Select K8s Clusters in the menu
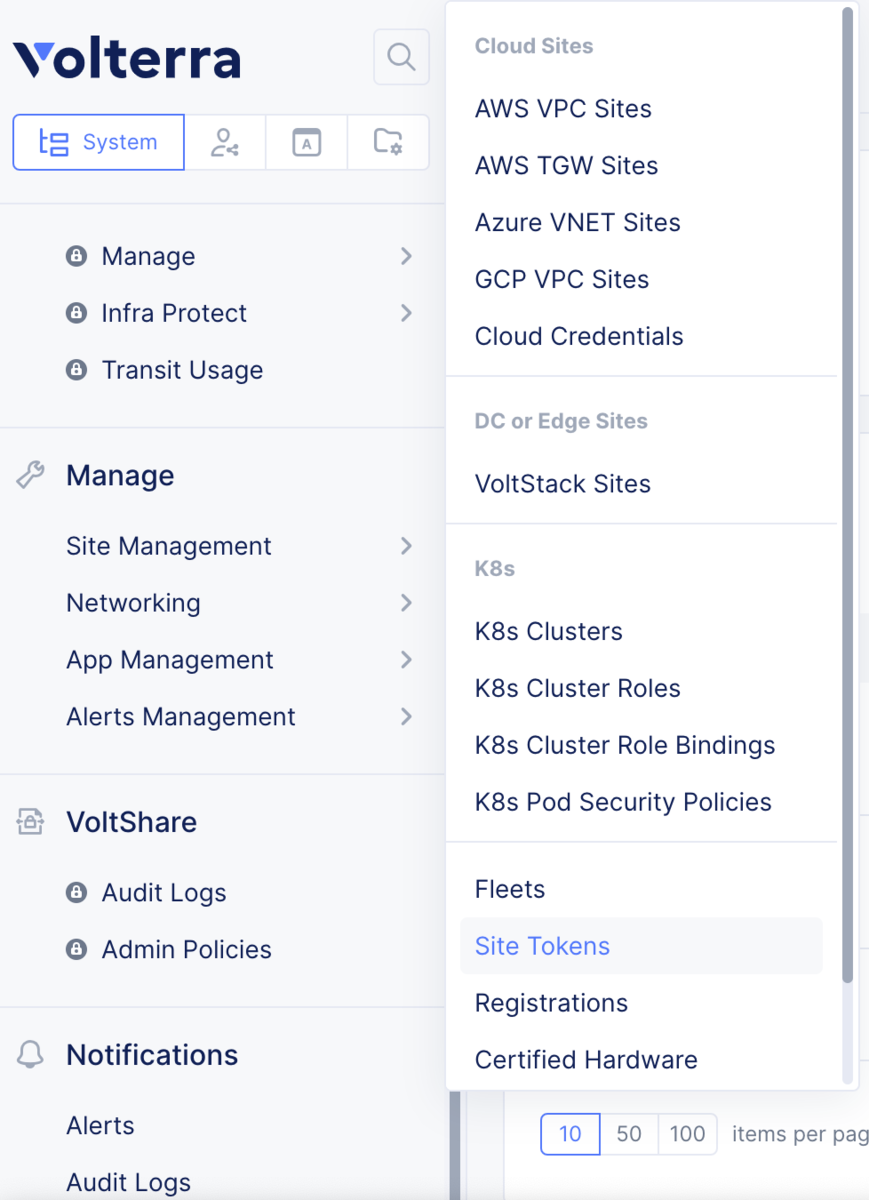The width and height of the screenshot is (869, 1200). 549,632
